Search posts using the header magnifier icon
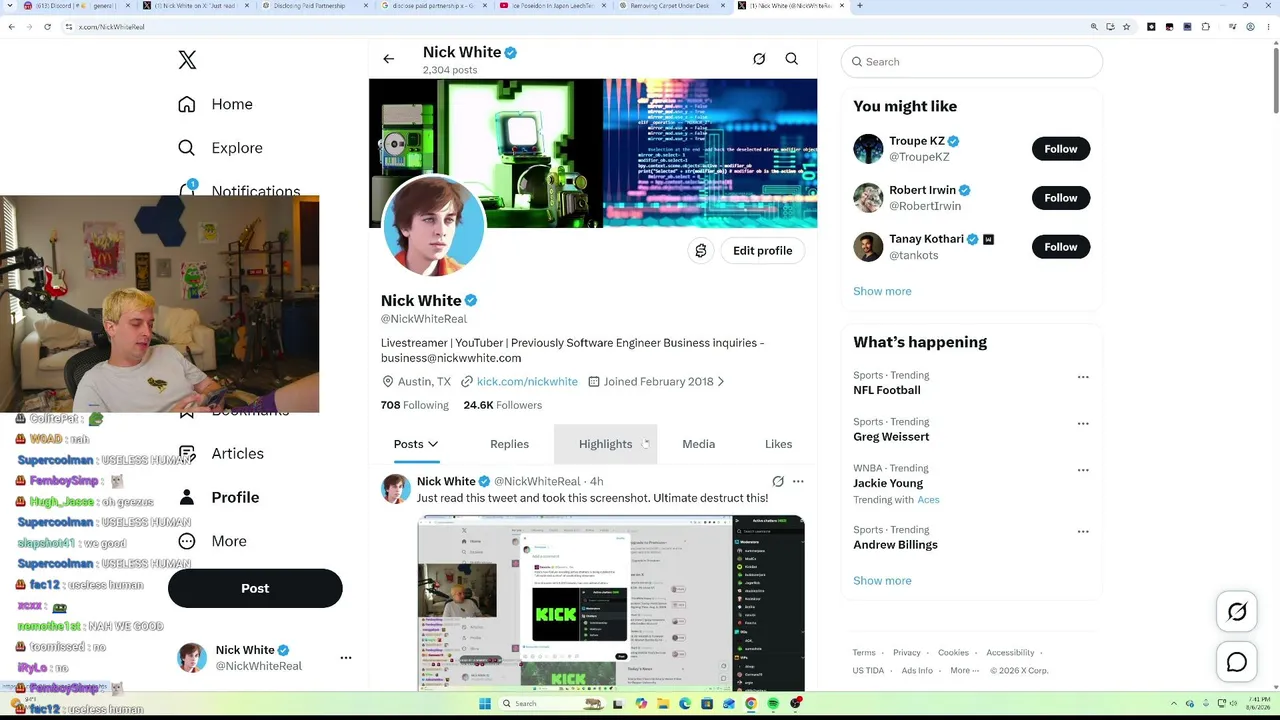This screenshot has width=1280, height=720. tap(792, 59)
